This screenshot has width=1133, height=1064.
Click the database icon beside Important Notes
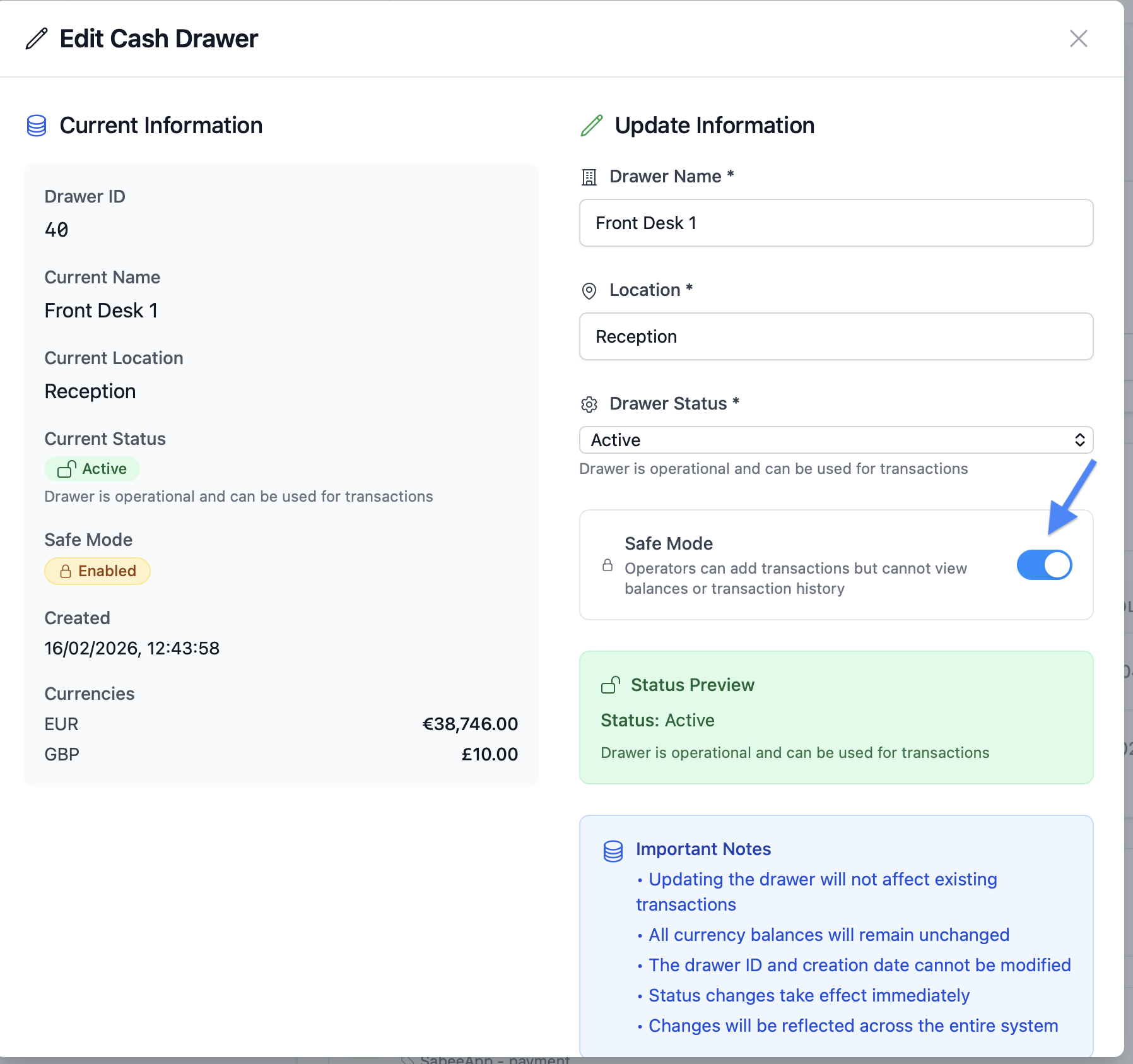click(613, 851)
